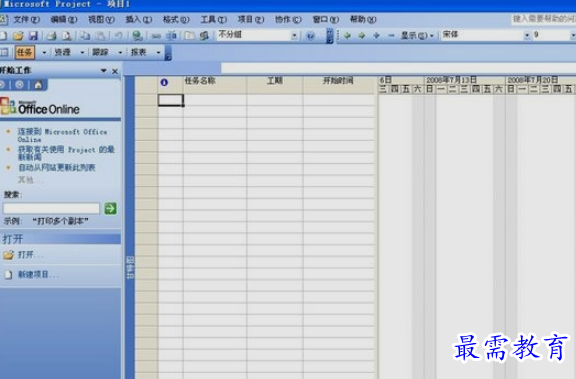Screen dimensions: 576x379
Task: Click the 新建项目... link
Action: [38, 275]
